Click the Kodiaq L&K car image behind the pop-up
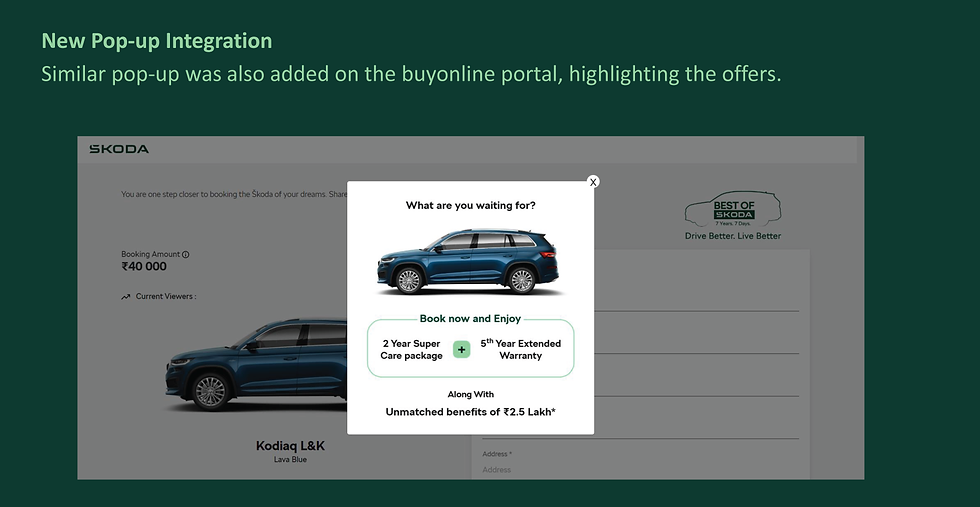This screenshot has height=507, width=980. [256, 364]
